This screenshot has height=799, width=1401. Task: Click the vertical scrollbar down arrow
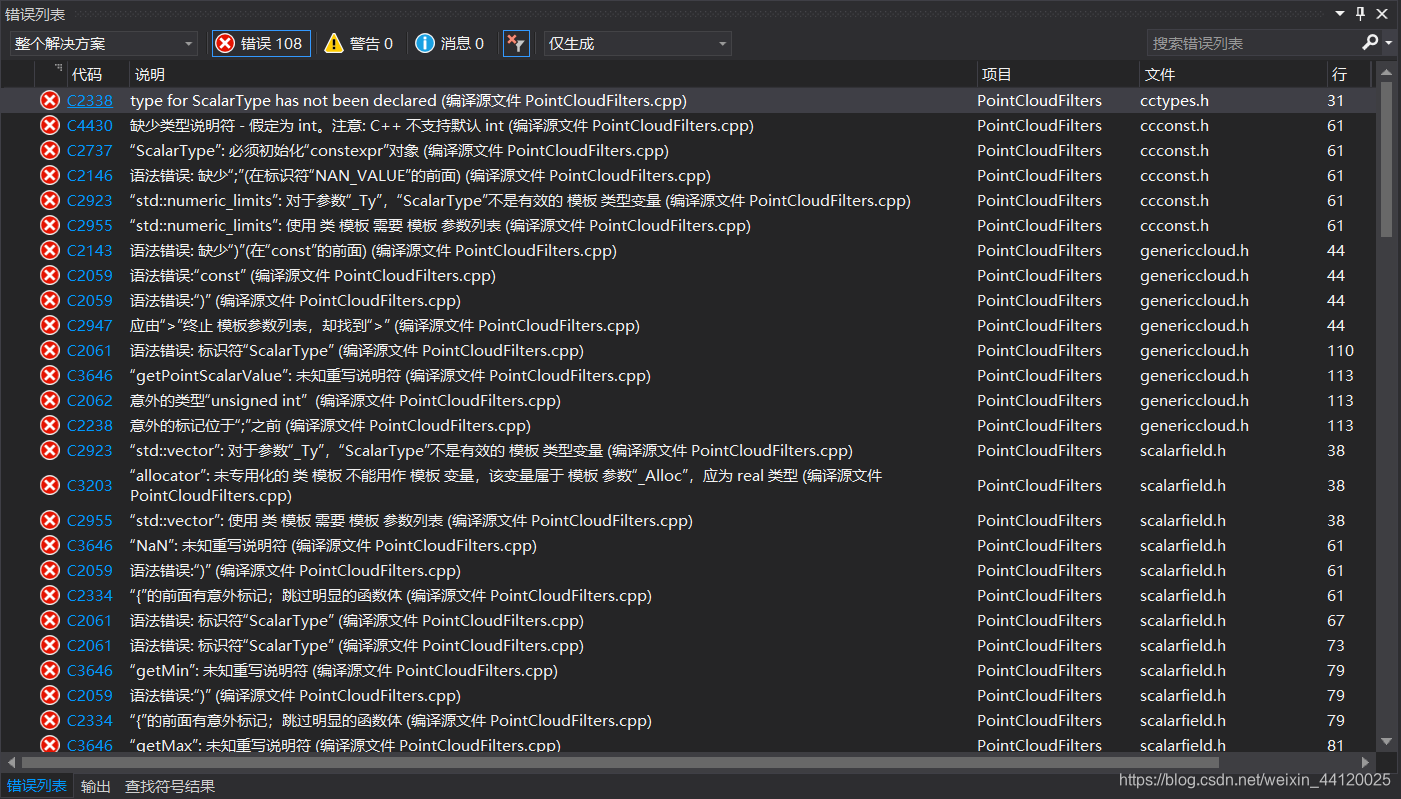pos(1386,741)
